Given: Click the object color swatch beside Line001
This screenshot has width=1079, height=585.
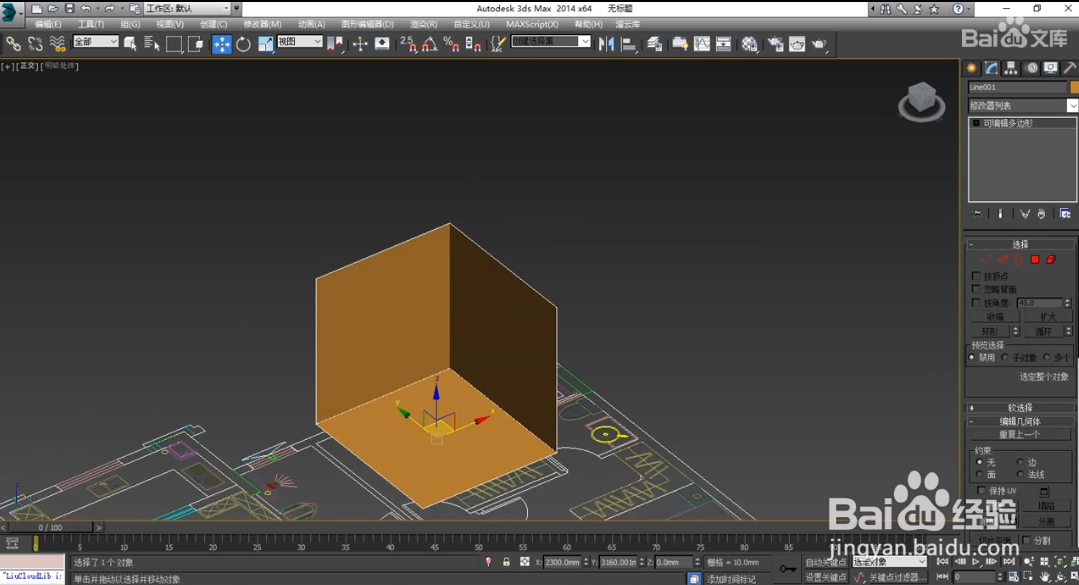Looking at the screenshot, I should click(x=1074, y=87).
